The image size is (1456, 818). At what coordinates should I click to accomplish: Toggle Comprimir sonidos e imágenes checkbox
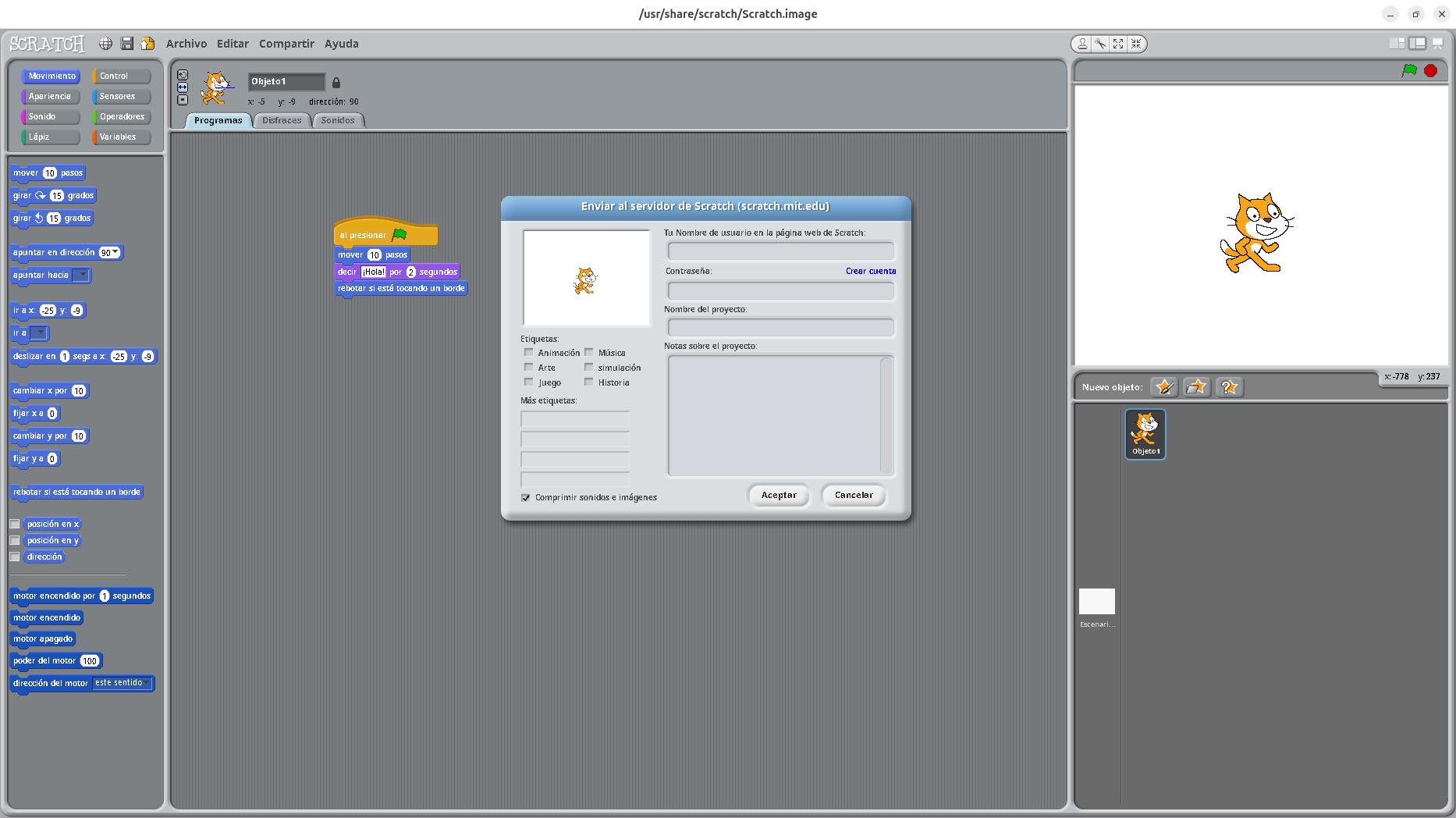click(x=525, y=497)
